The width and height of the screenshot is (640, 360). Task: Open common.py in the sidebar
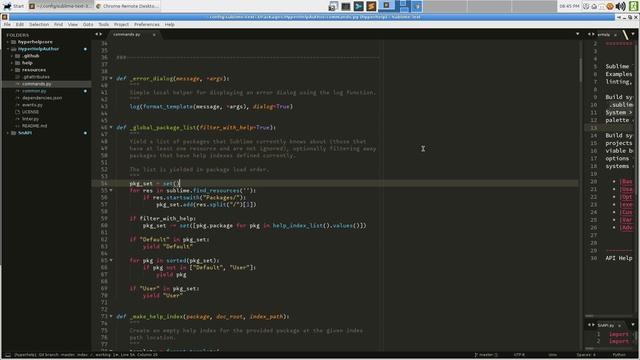tap(34, 91)
